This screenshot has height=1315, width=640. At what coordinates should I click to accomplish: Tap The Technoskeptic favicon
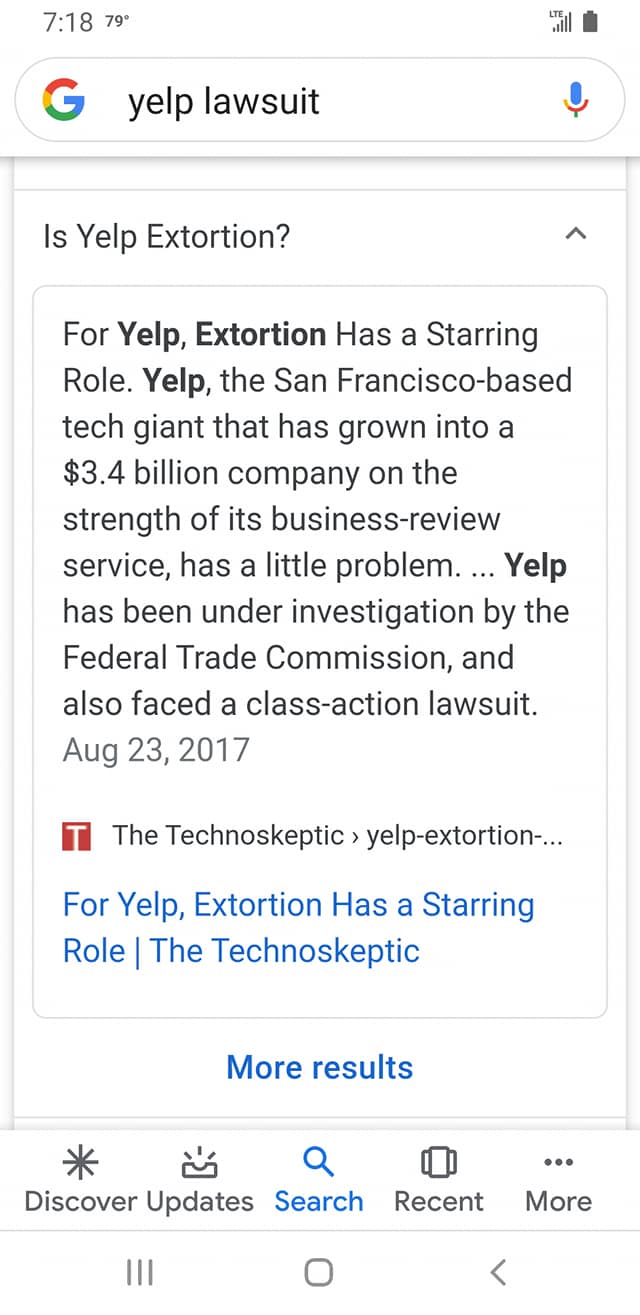click(77, 836)
